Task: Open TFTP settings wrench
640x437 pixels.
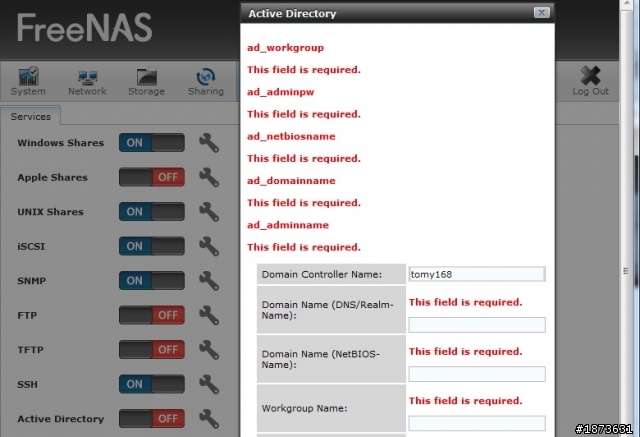Action: 209,350
